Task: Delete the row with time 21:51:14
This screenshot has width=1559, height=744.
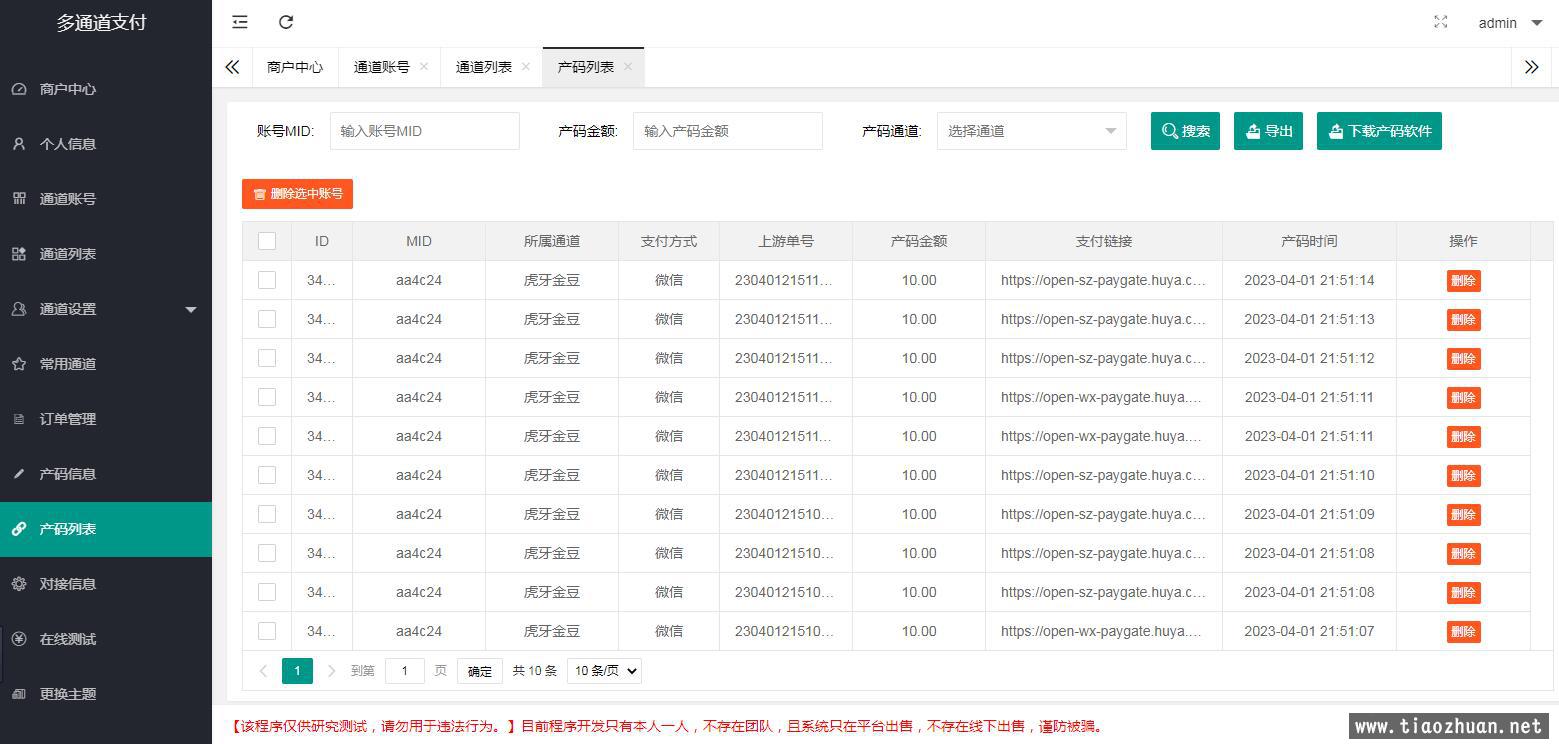Action: click(x=1463, y=281)
